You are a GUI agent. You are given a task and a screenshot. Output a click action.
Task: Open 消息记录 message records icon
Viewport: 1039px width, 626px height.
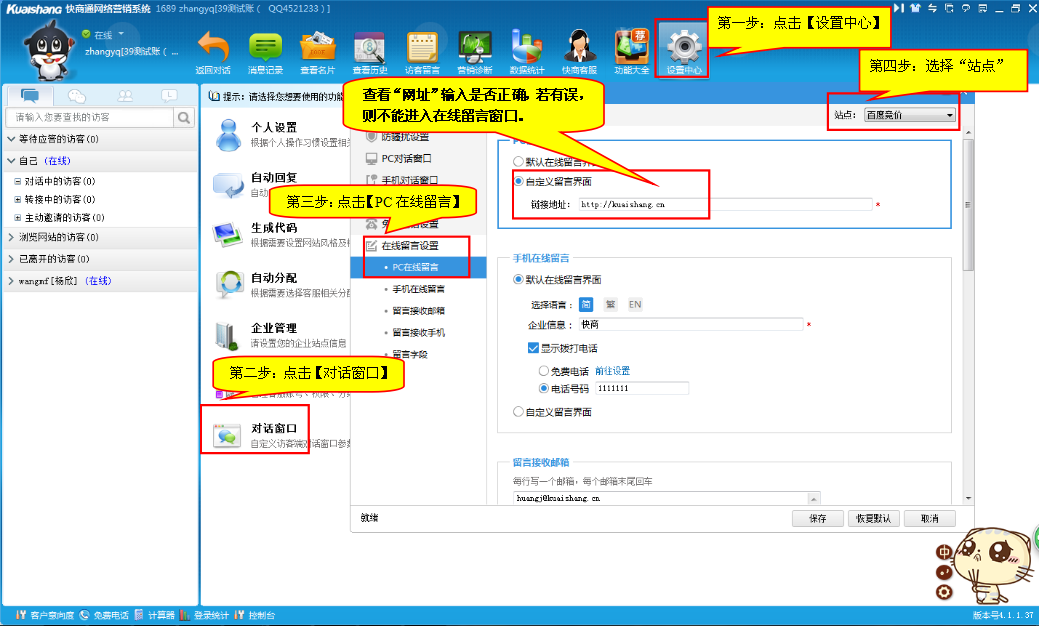(x=265, y=48)
